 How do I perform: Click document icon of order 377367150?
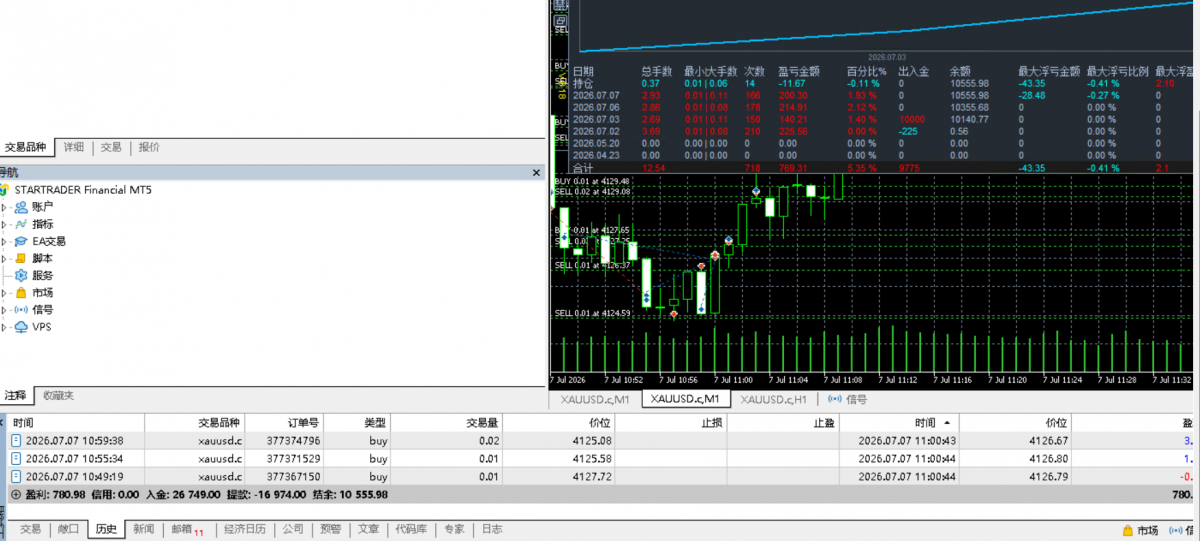click(16, 476)
